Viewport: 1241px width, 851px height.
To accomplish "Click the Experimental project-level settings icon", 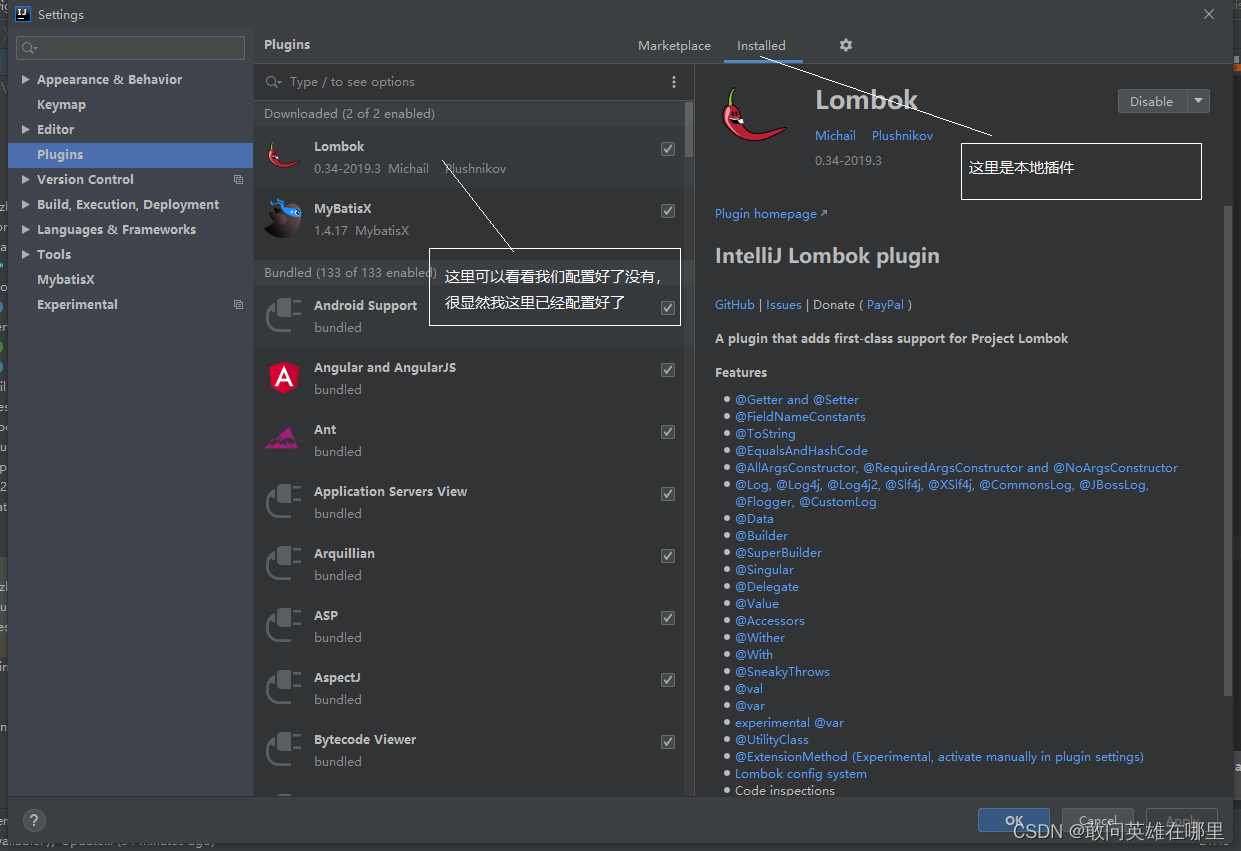I will (238, 305).
